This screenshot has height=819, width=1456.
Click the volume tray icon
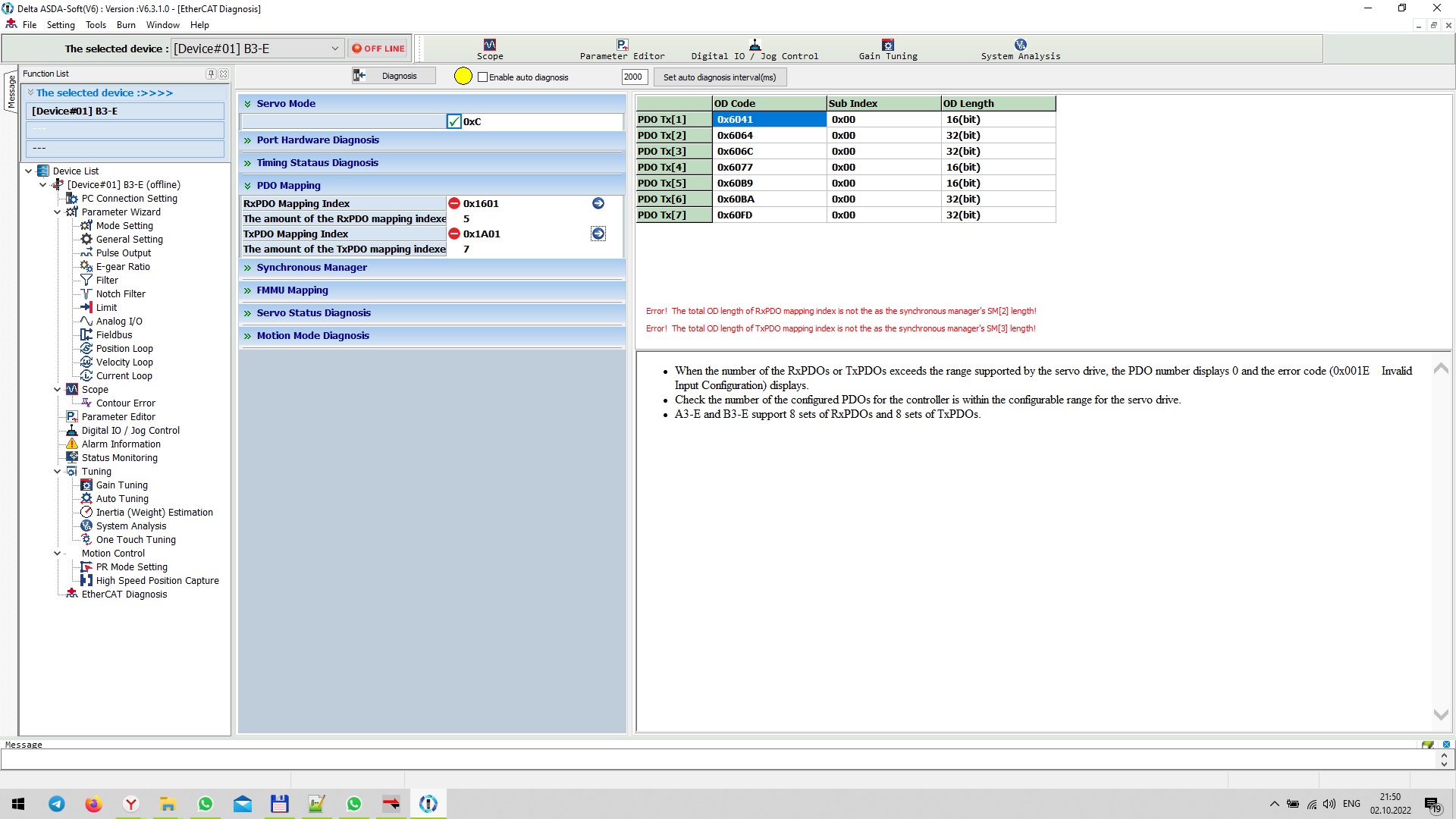tap(1329, 804)
